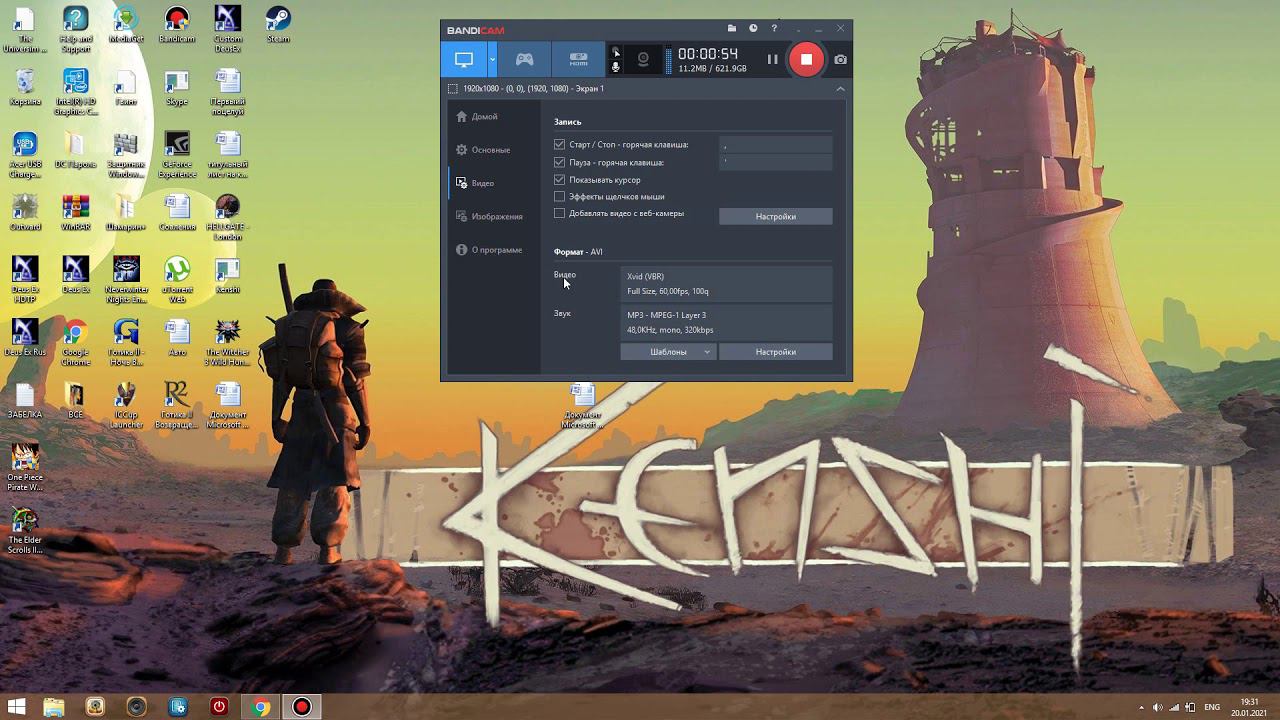The image size is (1280, 720).
Task: Click the Старт / Стоп hotkey field
Action: pyautogui.click(x=776, y=145)
